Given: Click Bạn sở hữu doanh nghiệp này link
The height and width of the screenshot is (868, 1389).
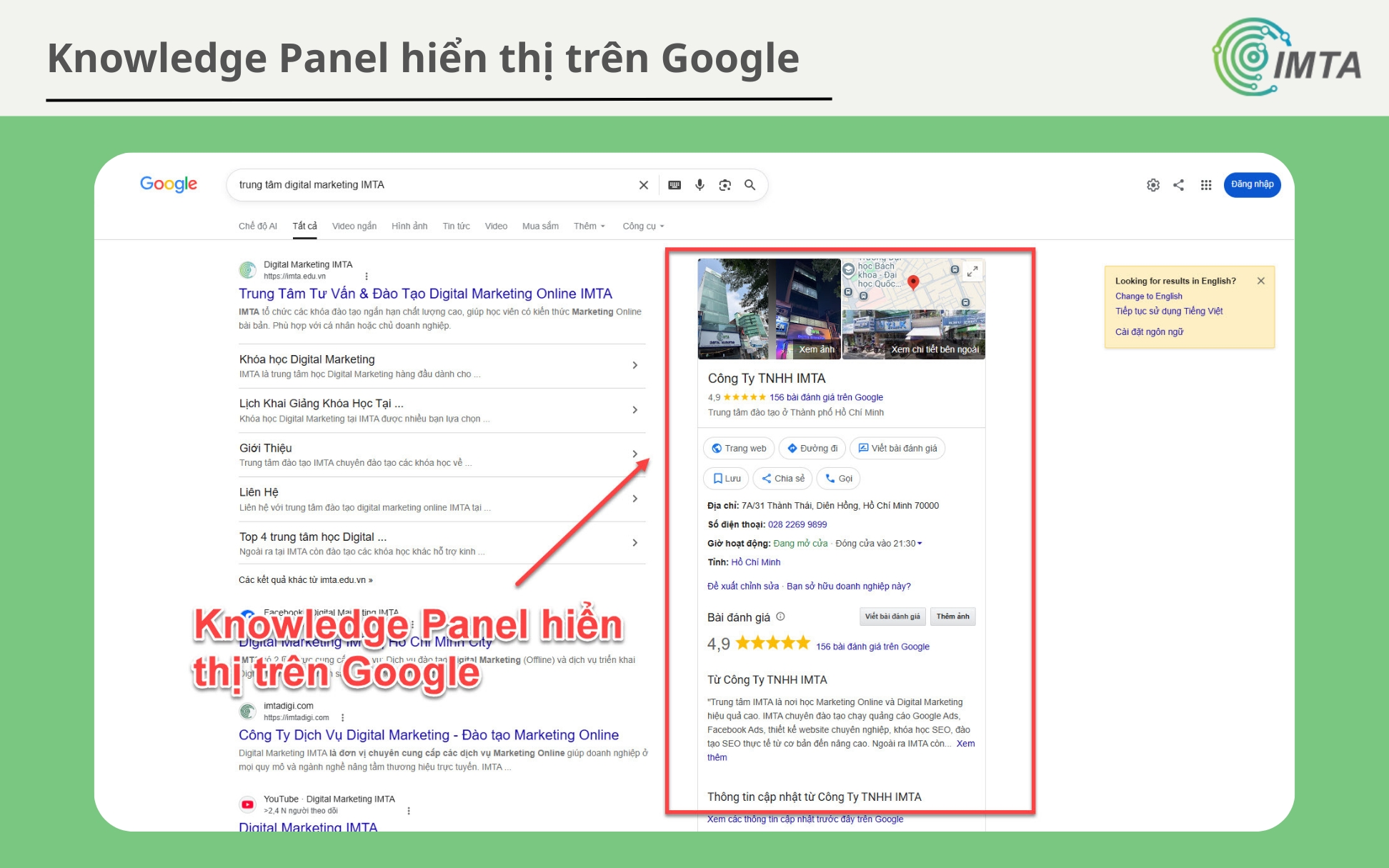Looking at the screenshot, I should pyautogui.click(x=849, y=587).
